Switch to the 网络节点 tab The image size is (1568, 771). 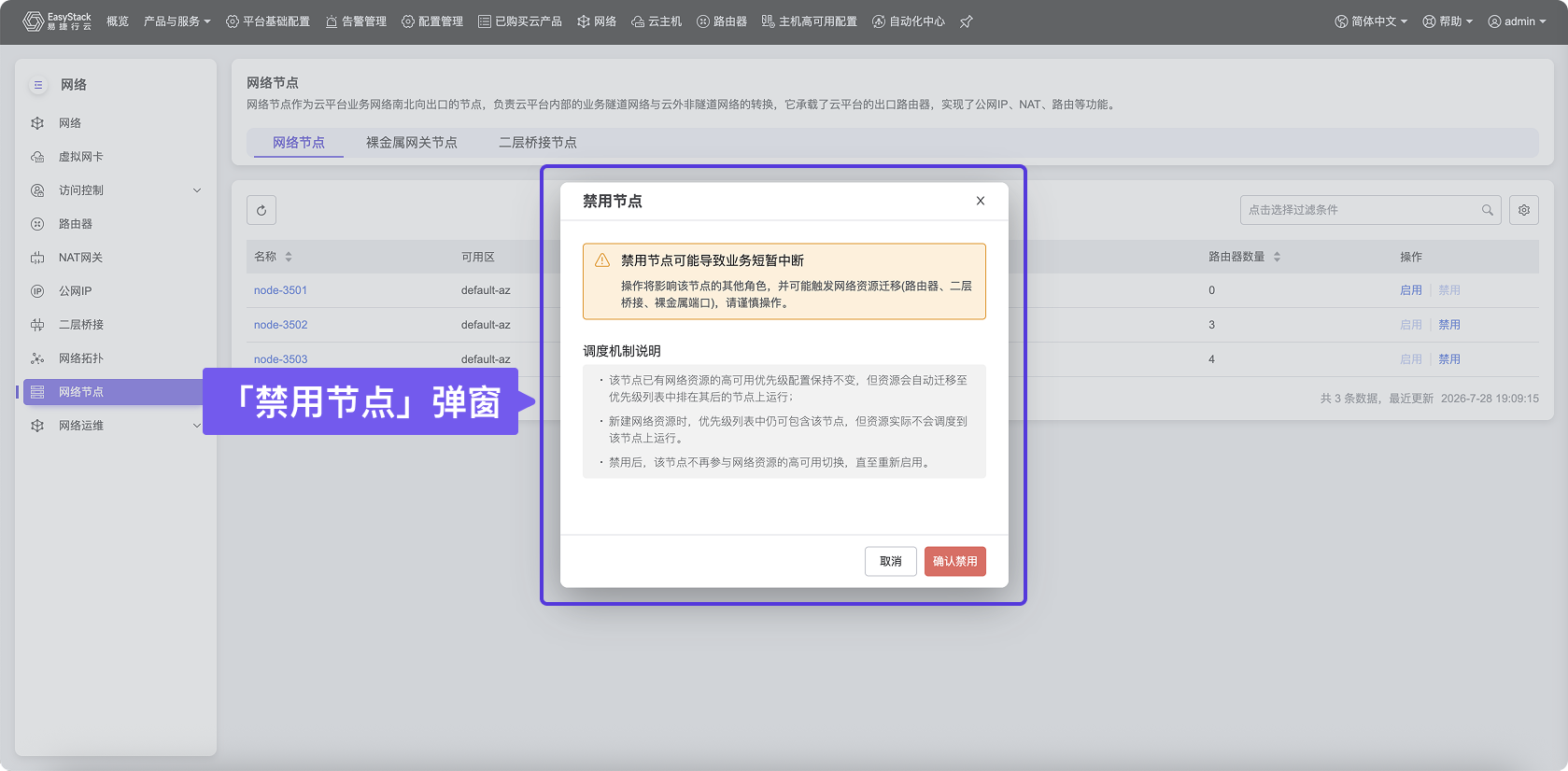click(x=299, y=143)
